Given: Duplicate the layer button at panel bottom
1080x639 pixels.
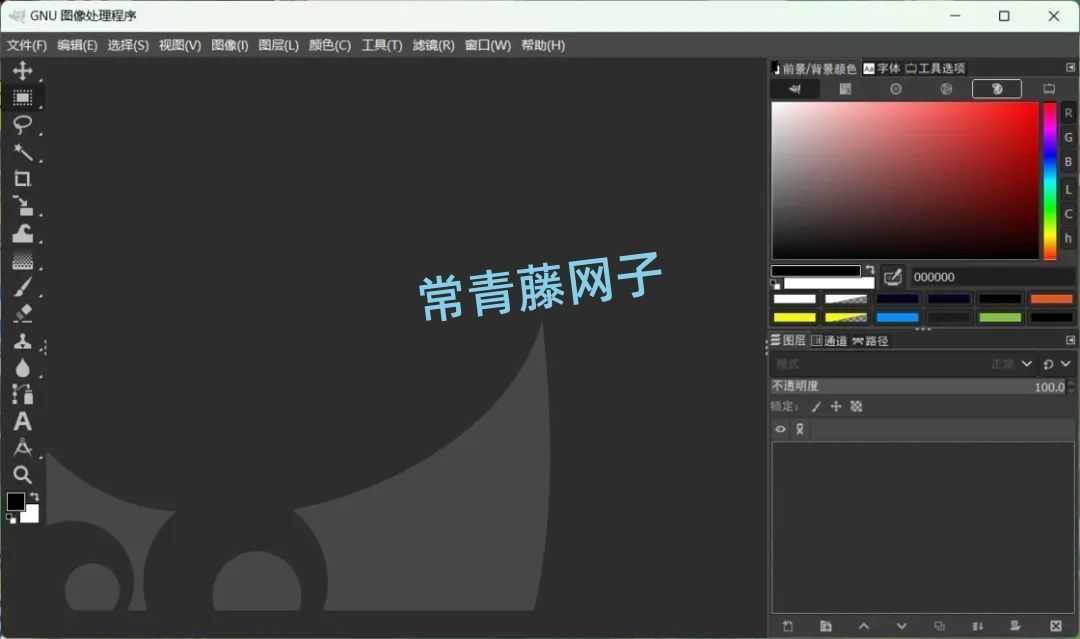Looking at the screenshot, I should pos(939,626).
